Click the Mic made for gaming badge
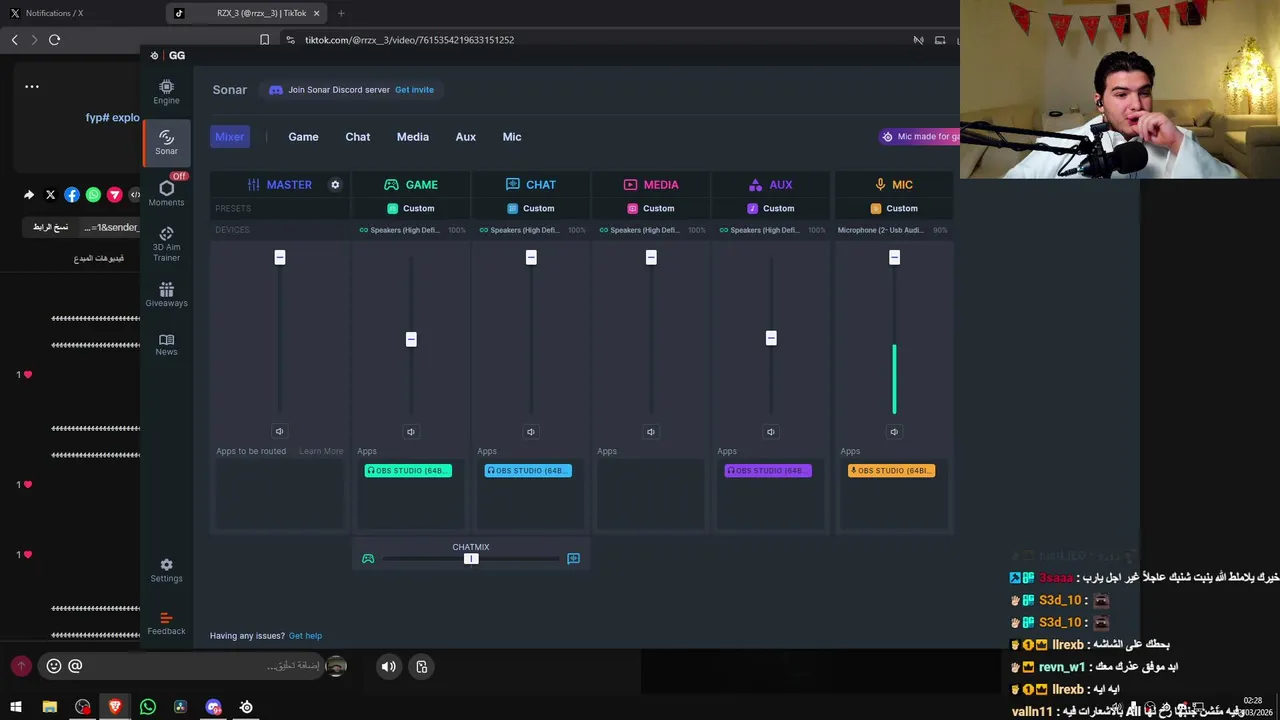The width and height of the screenshot is (1280, 720). click(x=920, y=137)
